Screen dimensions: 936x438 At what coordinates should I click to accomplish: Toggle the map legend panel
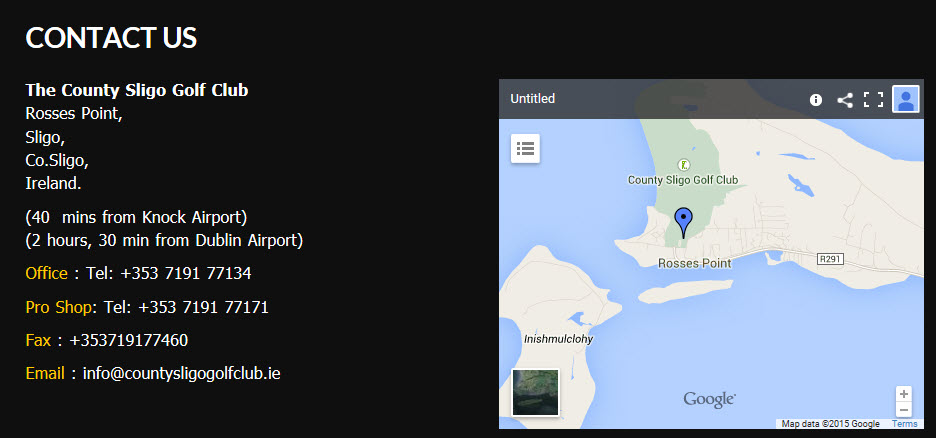525,148
